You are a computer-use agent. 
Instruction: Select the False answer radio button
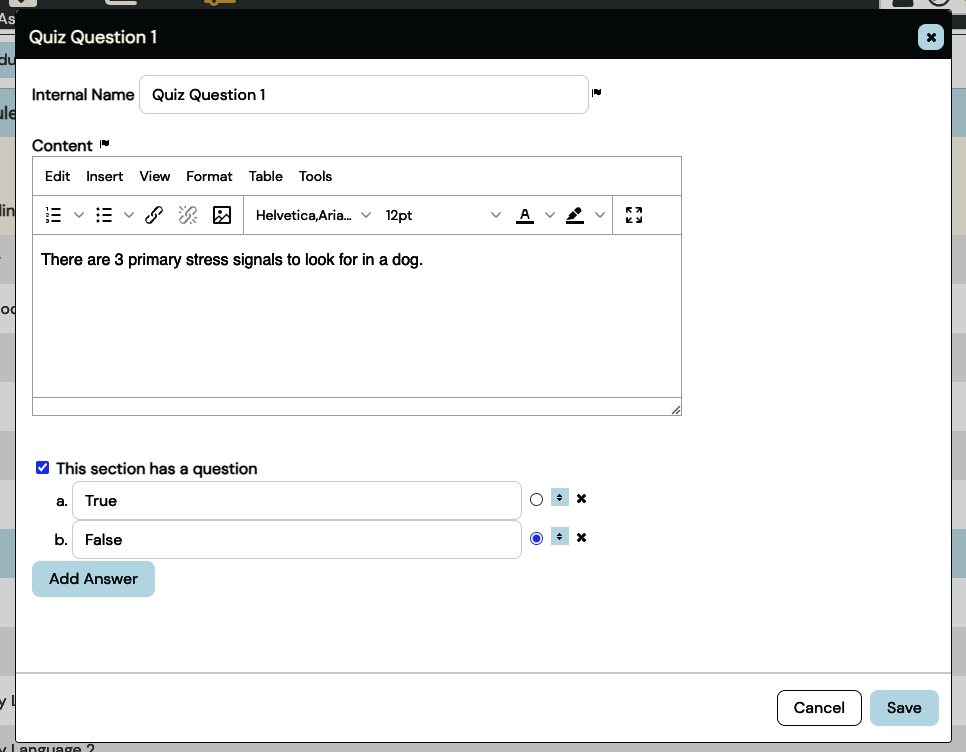pos(537,539)
